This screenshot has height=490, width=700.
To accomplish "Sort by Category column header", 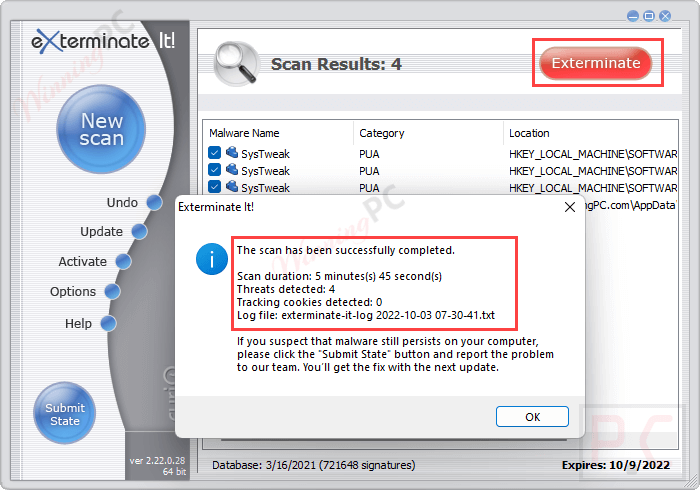I will (382, 133).
